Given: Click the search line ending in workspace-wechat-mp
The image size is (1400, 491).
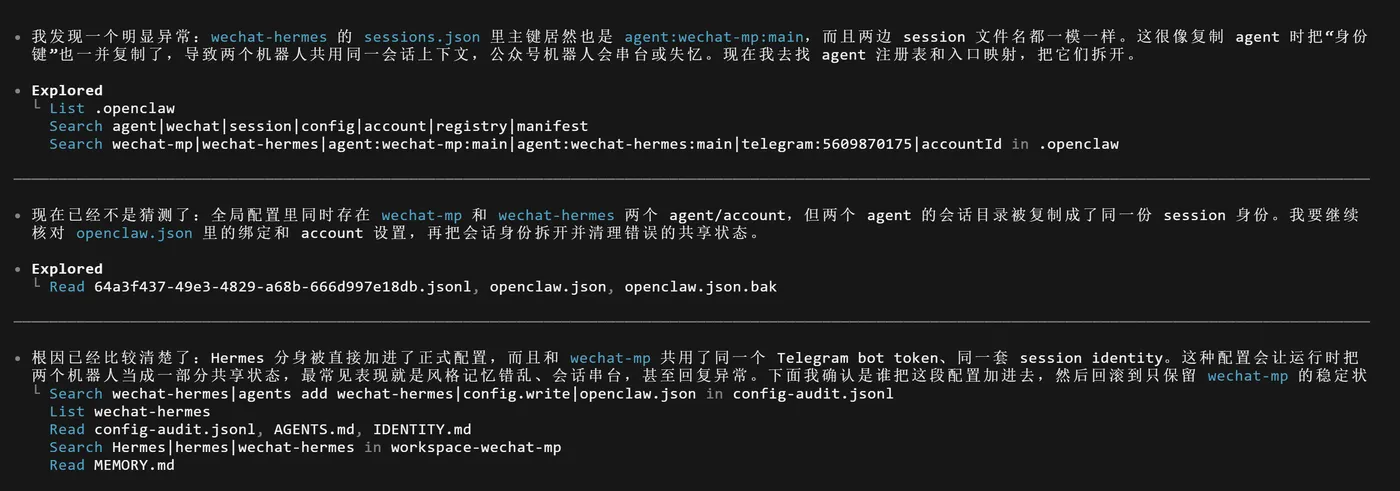Looking at the screenshot, I should click(305, 447).
